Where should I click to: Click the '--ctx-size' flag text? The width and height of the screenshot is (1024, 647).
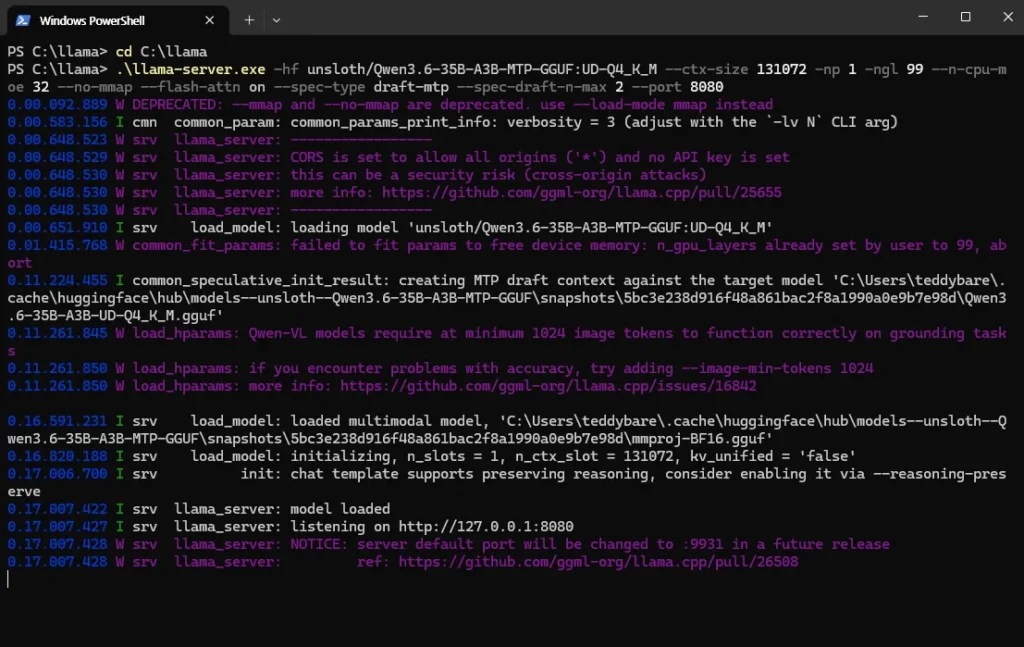pos(707,69)
